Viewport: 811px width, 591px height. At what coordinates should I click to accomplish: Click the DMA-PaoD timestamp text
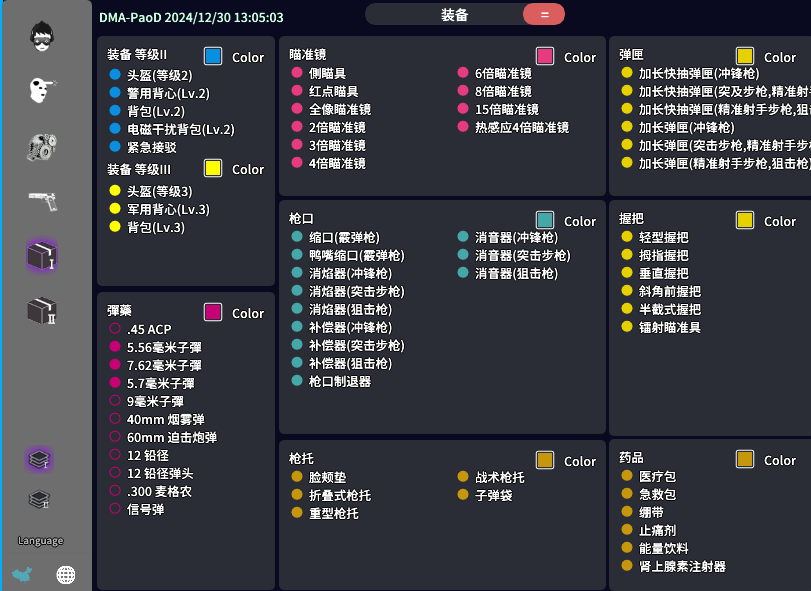coord(191,18)
